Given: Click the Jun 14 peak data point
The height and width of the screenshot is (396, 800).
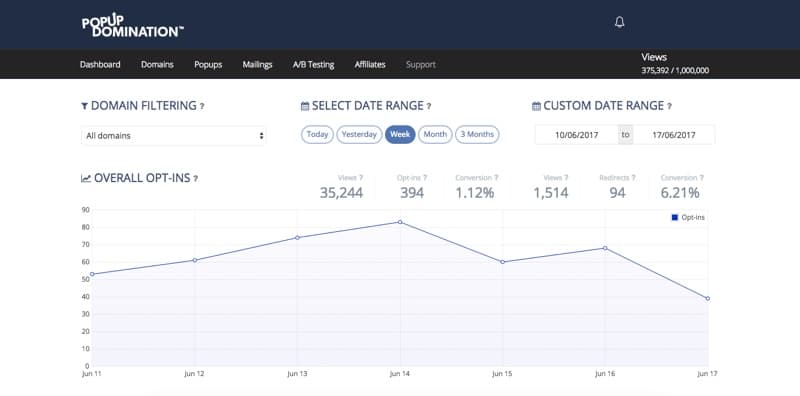Looking at the screenshot, I should click(x=400, y=222).
